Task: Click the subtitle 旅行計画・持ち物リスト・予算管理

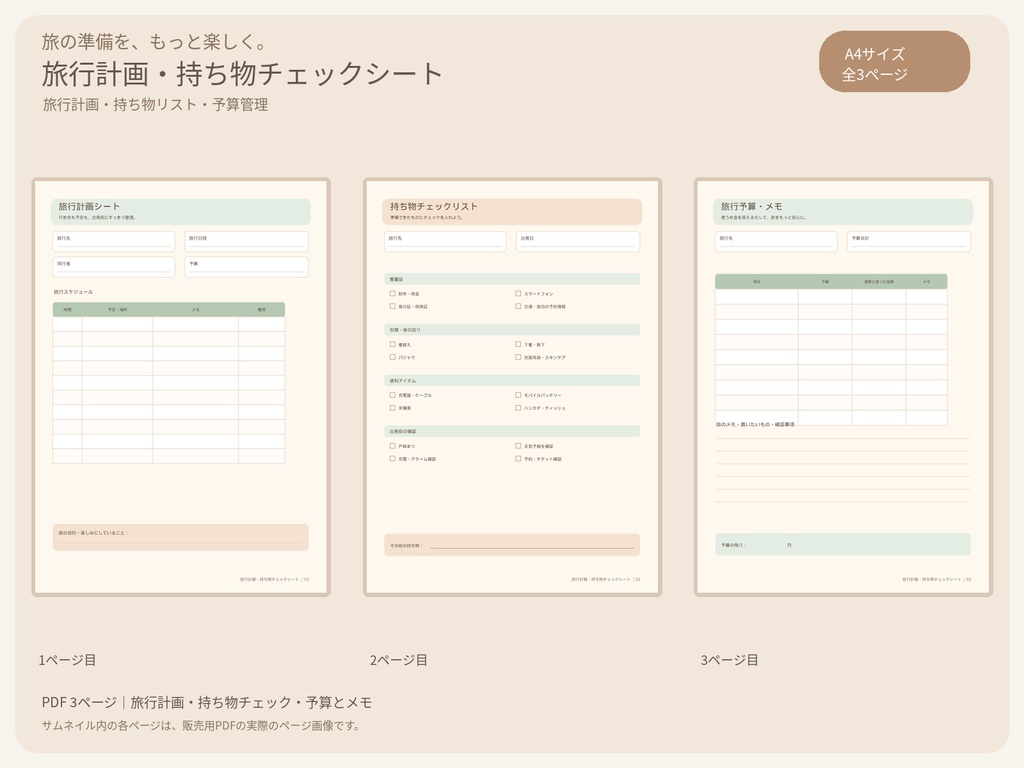Action: click(x=155, y=104)
